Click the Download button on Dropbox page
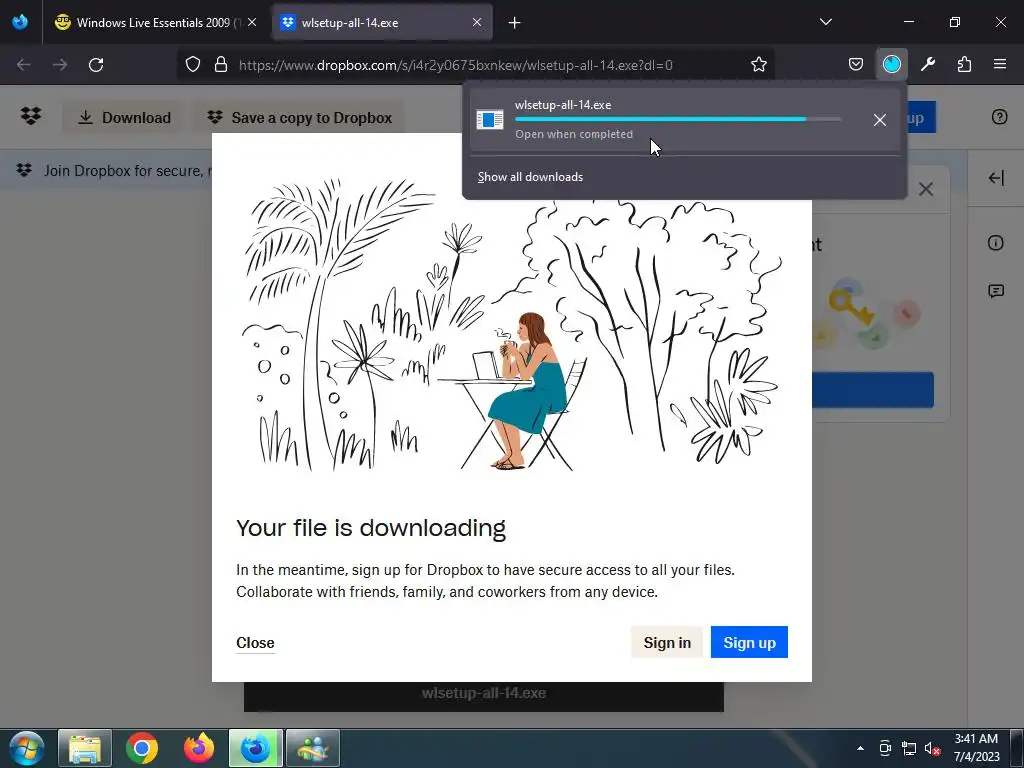This screenshot has height=768, width=1024. 123,118
